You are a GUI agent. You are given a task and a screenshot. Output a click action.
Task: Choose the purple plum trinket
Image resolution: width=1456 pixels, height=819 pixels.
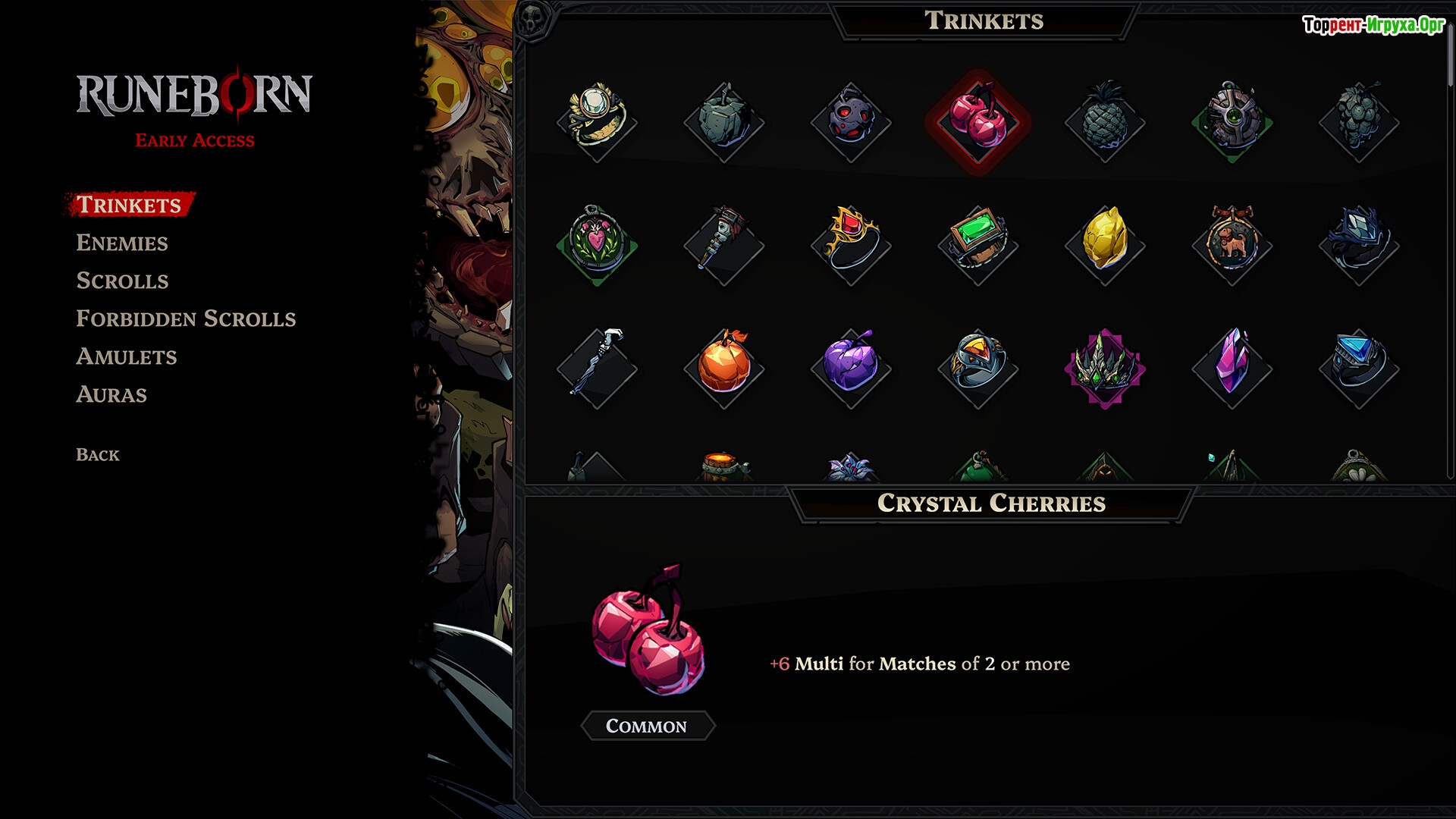click(851, 368)
